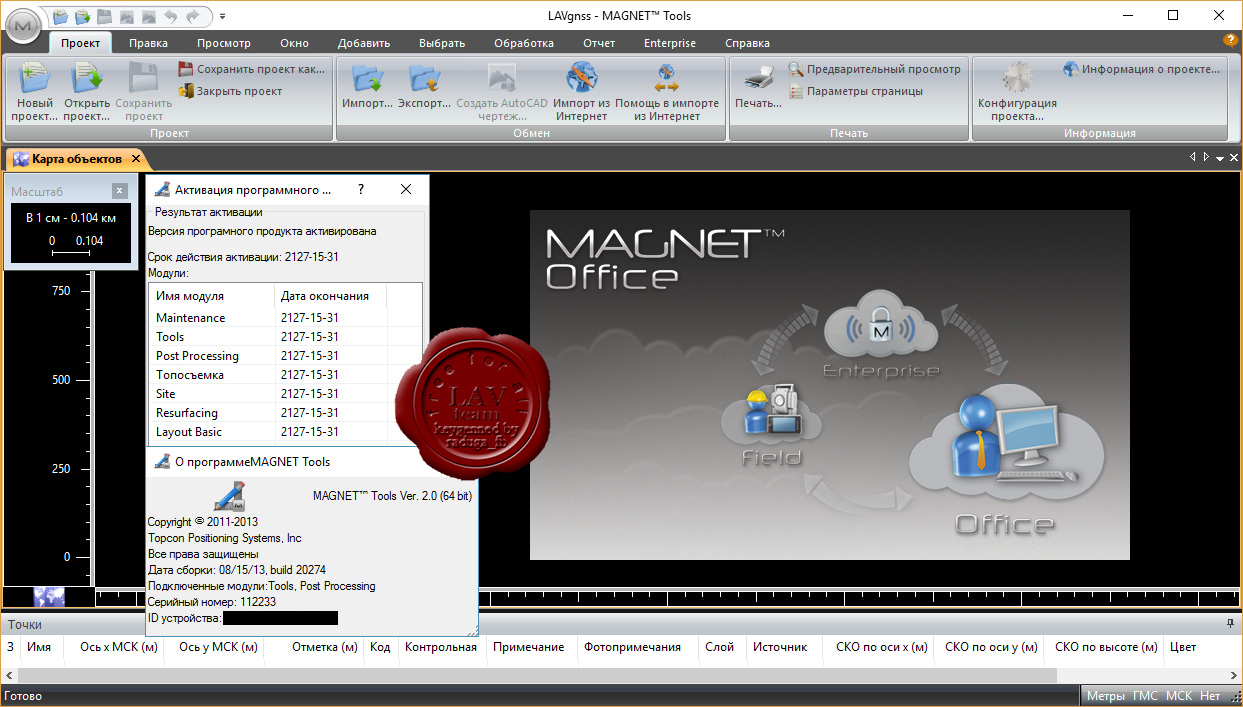The image size is (1243, 707).
Task: Click the МСК coordinate system status bar field
Action: pyautogui.click(x=1179, y=696)
